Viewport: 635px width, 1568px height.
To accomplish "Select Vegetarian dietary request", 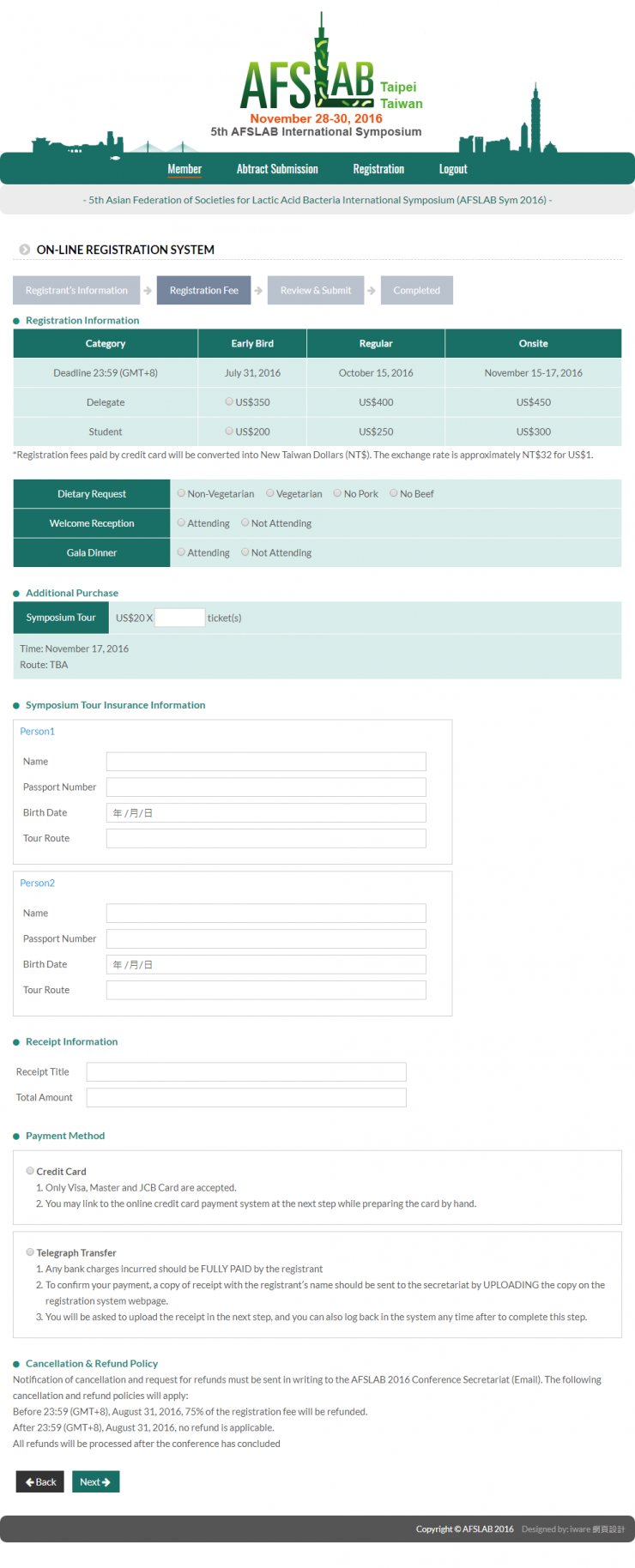I will coord(270,493).
